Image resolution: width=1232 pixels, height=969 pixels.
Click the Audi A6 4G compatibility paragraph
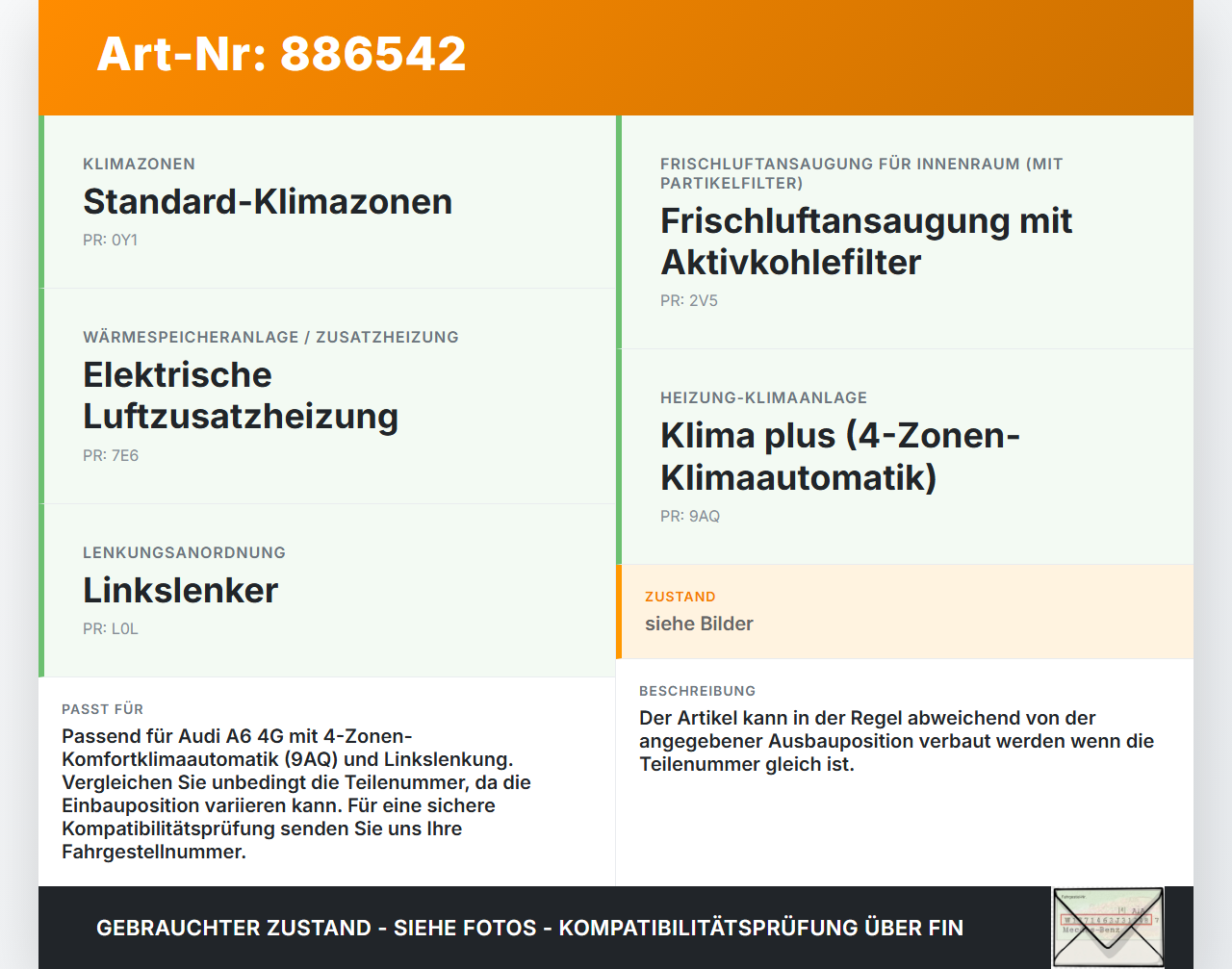tap(296, 794)
